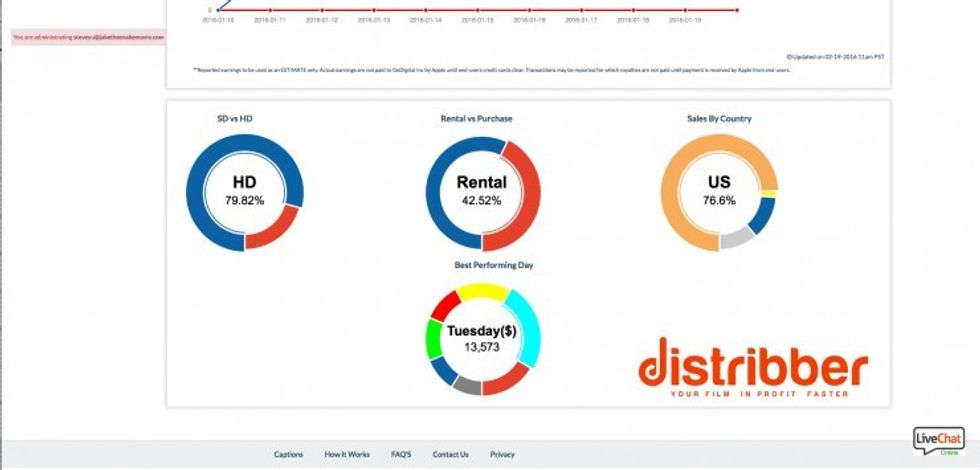Screen dimensions: 980x470
Task: Click yellow segment of Best Performing Day chart
Action: pos(482,291)
